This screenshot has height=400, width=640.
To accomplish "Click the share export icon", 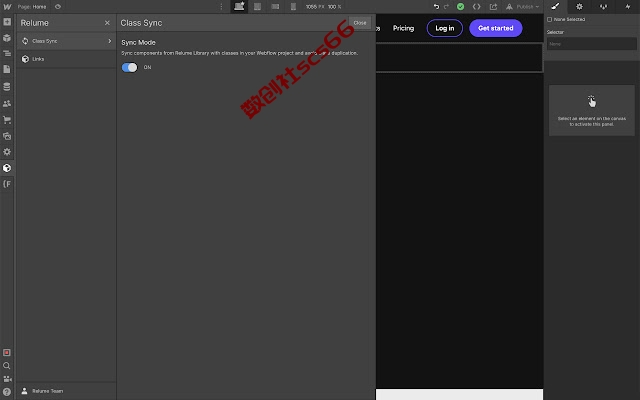I will point(493,7).
